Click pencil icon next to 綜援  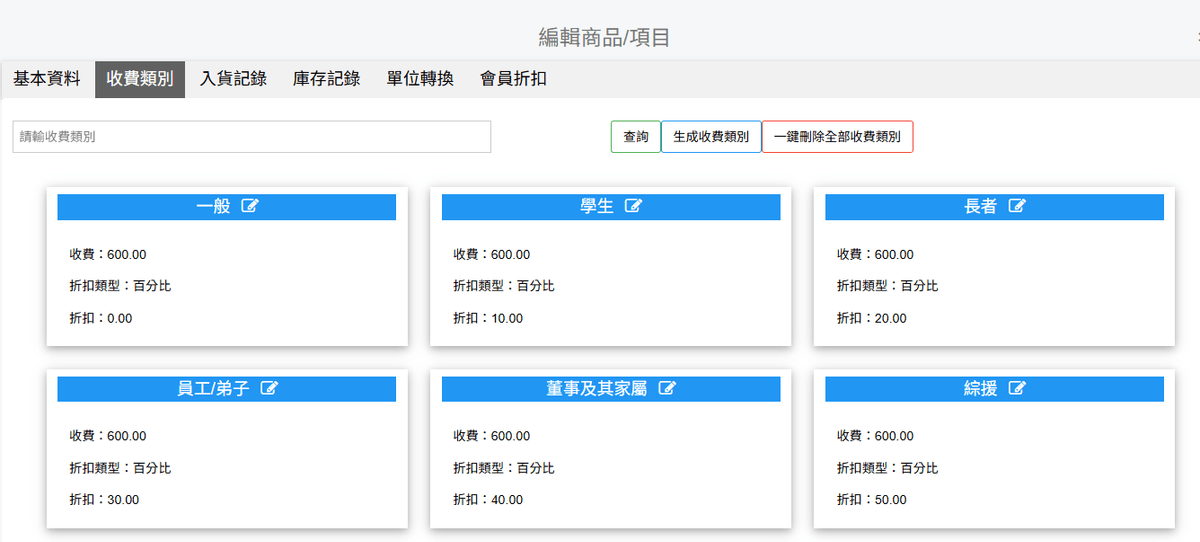pos(1017,388)
